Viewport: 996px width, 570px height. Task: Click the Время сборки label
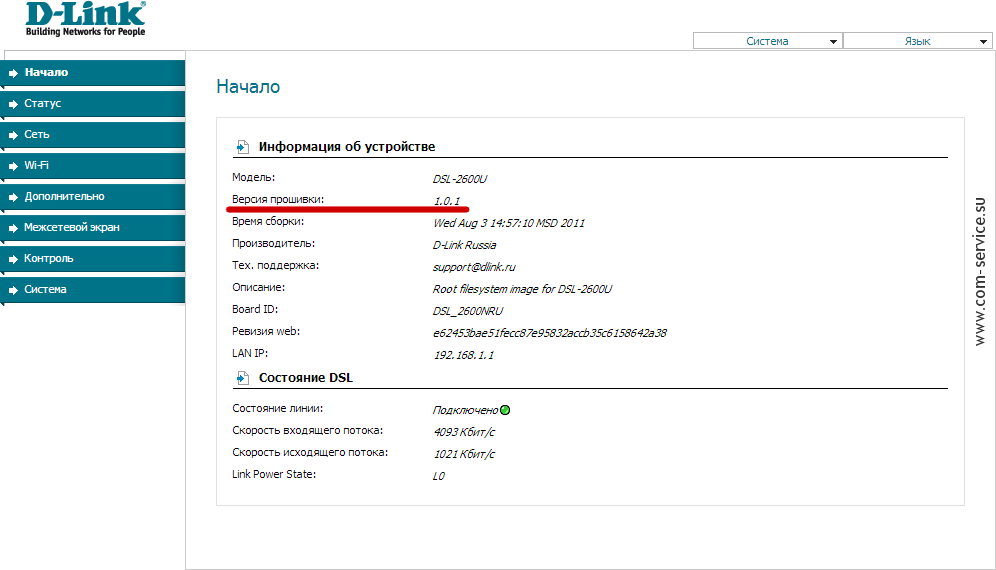coord(268,221)
